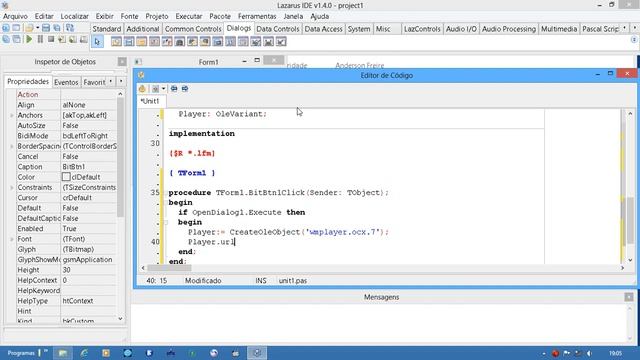Click the Toggle Form/Unit icon
Screen dimensions: 640x360
pyautogui.click(x=70, y=28)
